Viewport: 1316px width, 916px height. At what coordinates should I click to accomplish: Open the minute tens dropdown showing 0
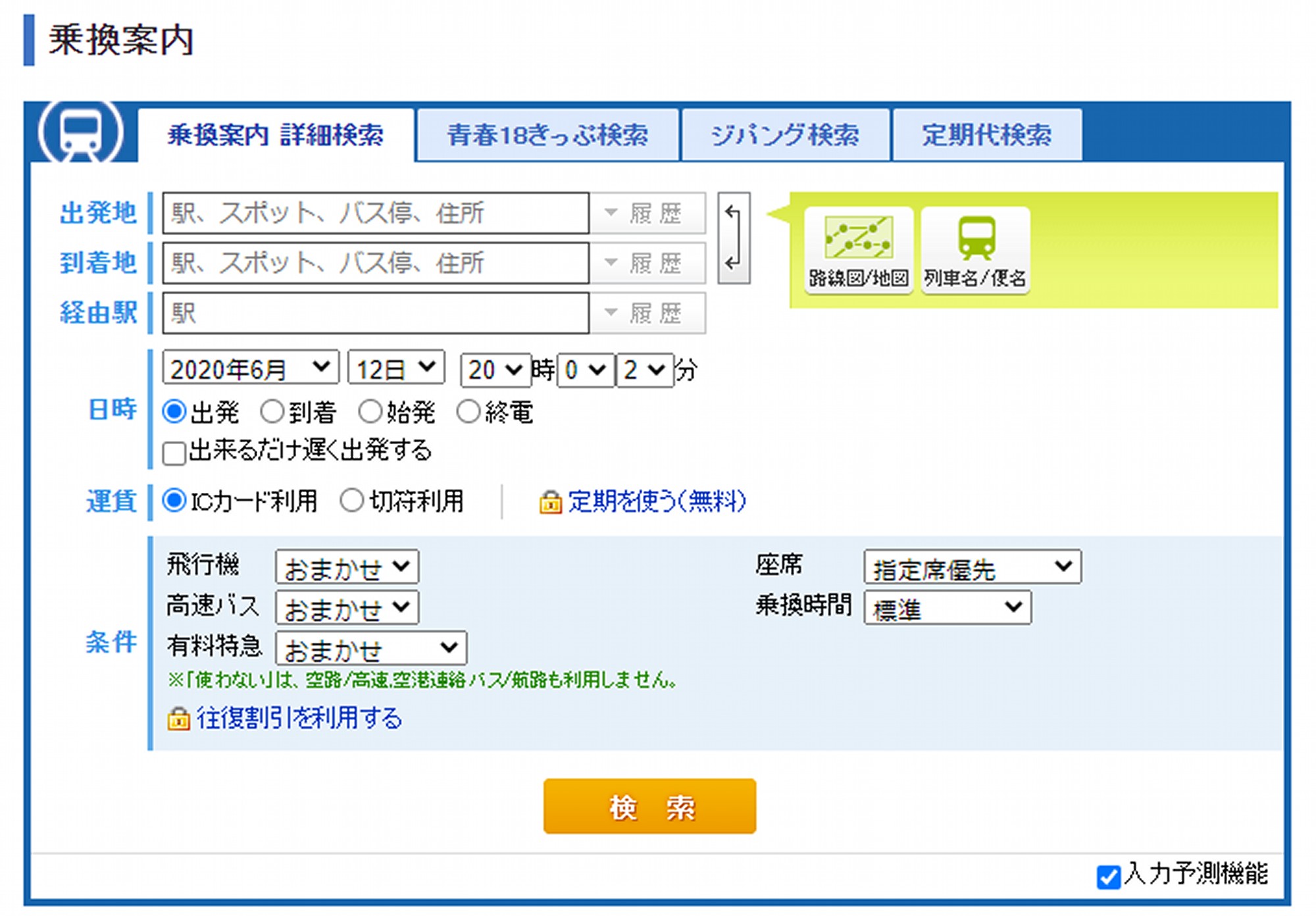pos(586,370)
